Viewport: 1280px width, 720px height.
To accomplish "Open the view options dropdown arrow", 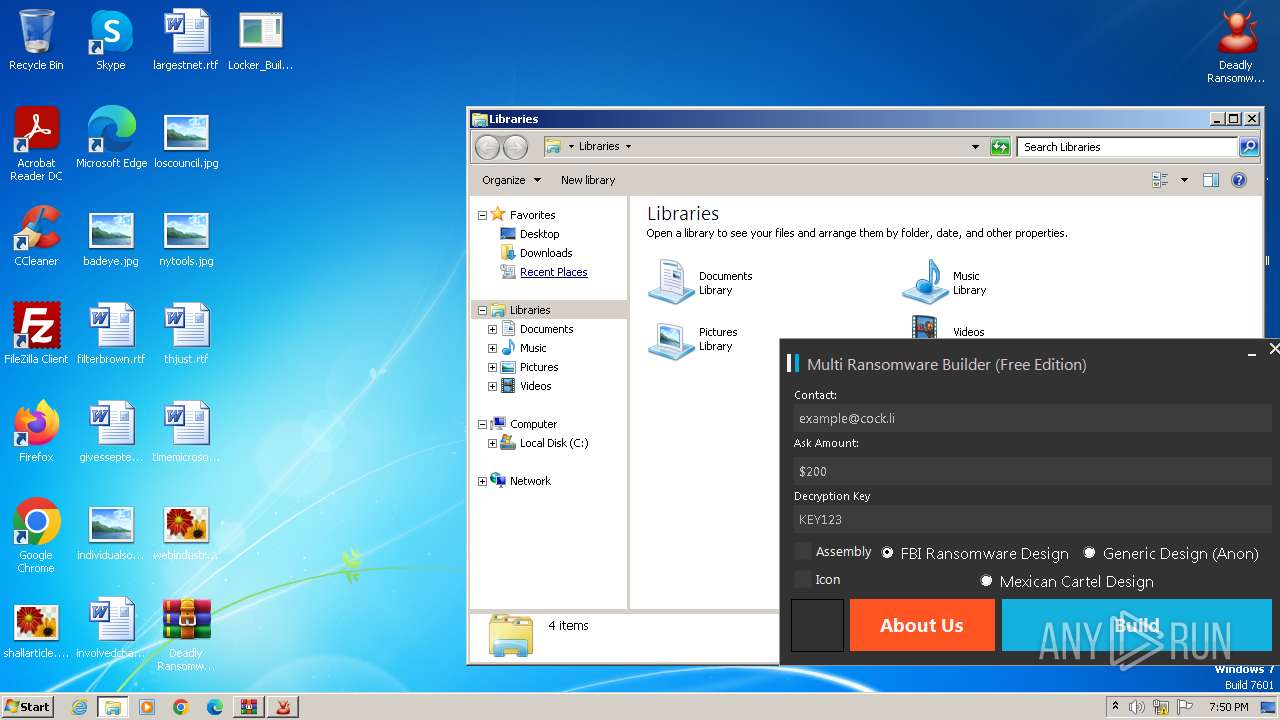I will (1184, 180).
